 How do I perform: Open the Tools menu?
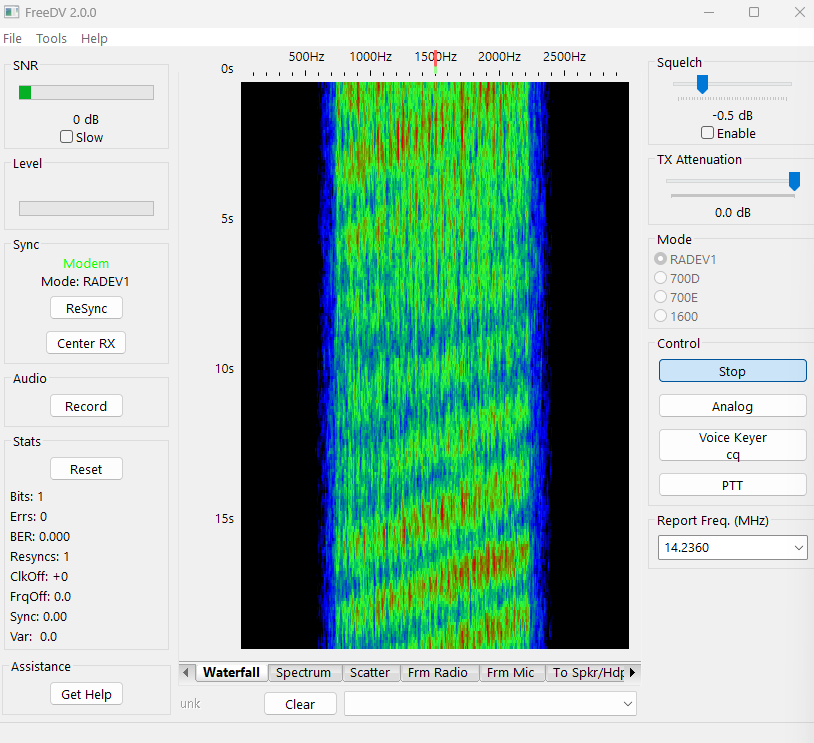point(51,38)
